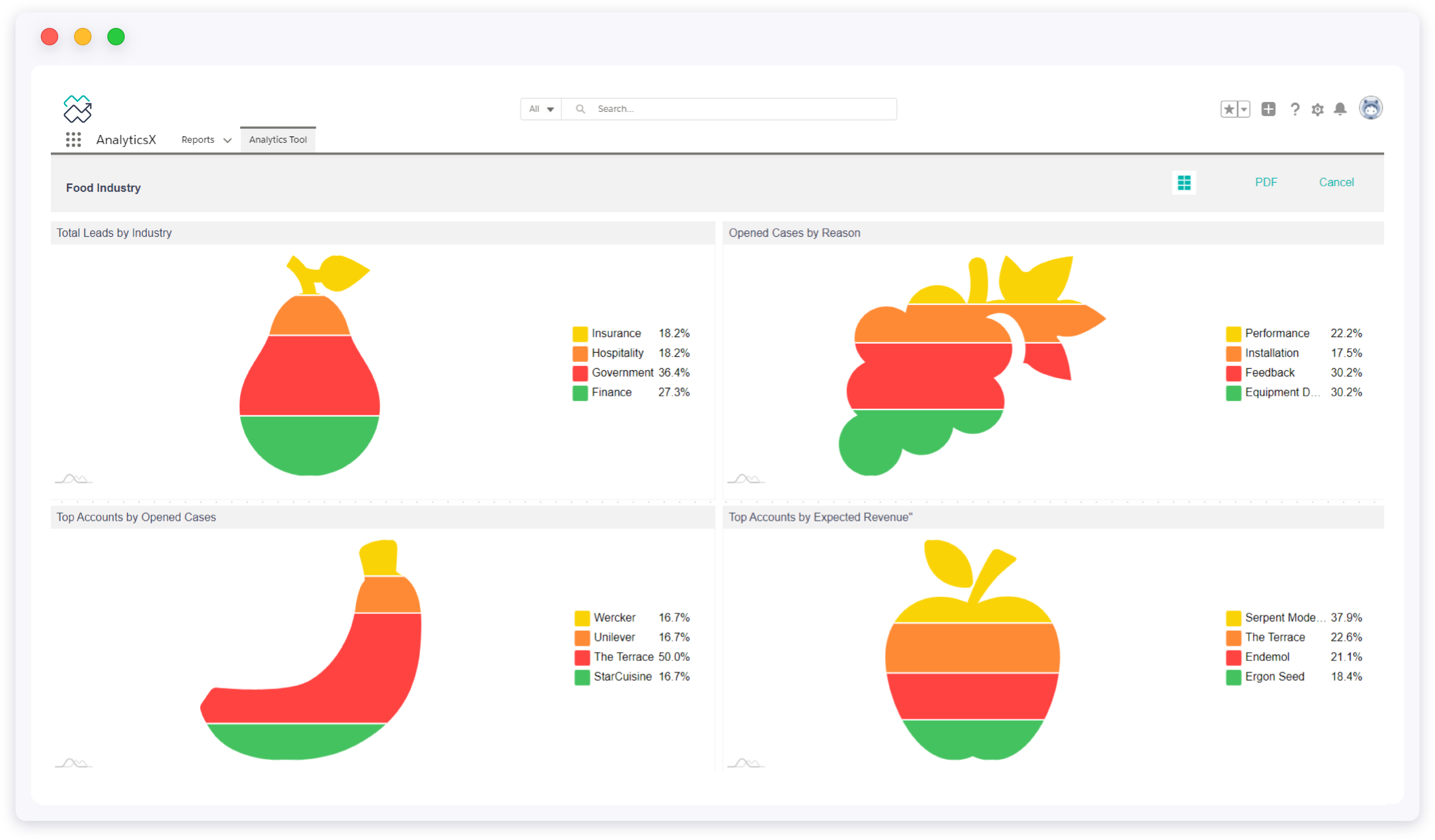This screenshot has width=1435, height=840.
Task: Open the notifications bell icon
Action: pyautogui.click(x=1340, y=109)
